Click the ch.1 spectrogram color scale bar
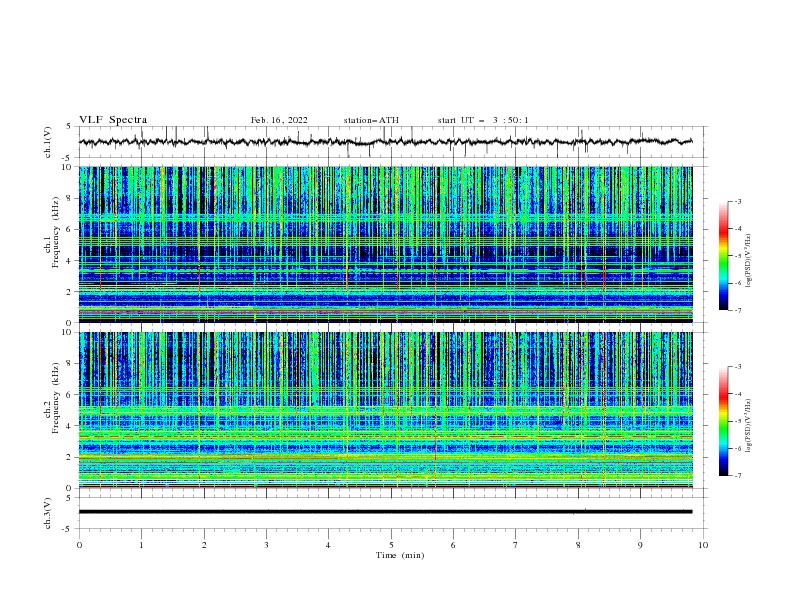This screenshot has height=612, width=792. point(723,256)
